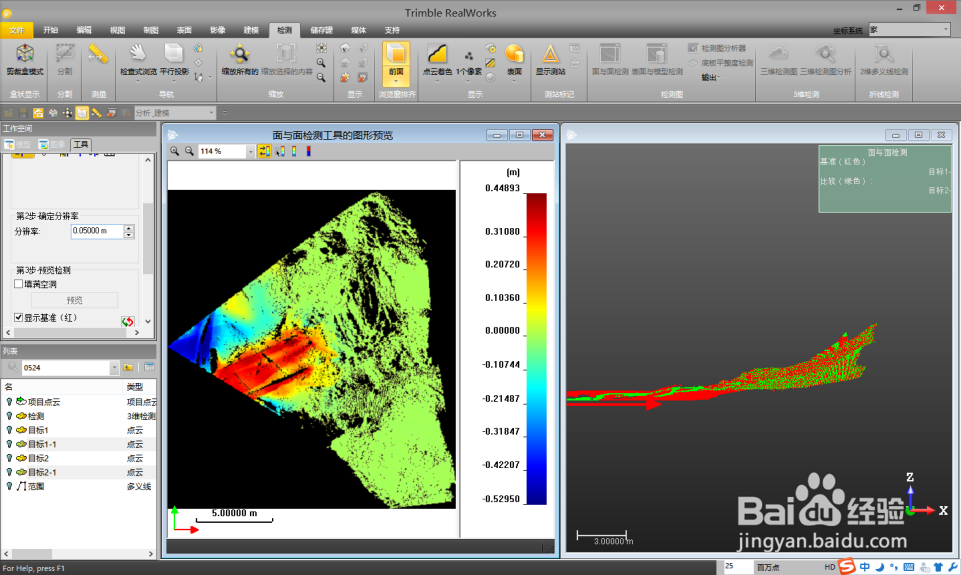Screen dimensions: 961x575
Task: Open the 114 % zoom level dropdown
Action: point(250,151)
